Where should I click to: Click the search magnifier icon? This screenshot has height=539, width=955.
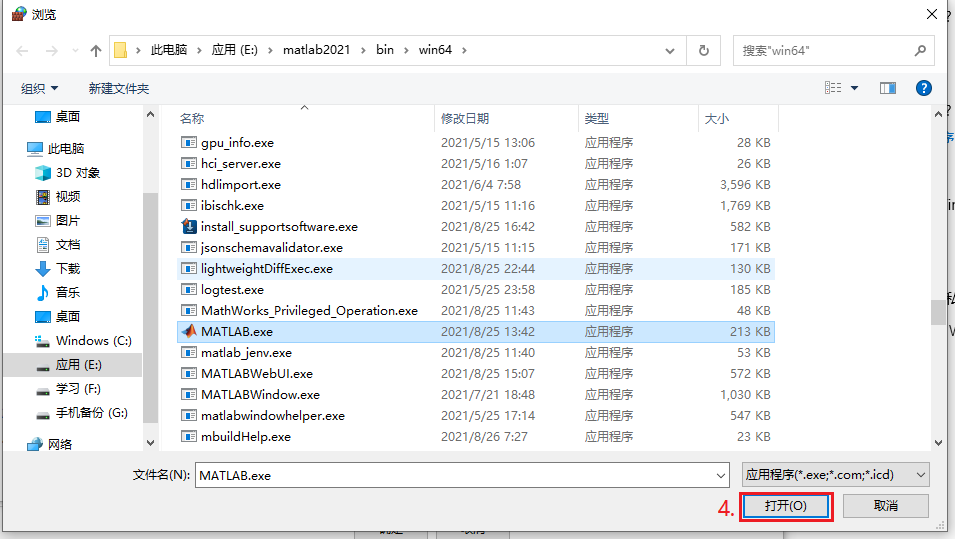point(920,51)
